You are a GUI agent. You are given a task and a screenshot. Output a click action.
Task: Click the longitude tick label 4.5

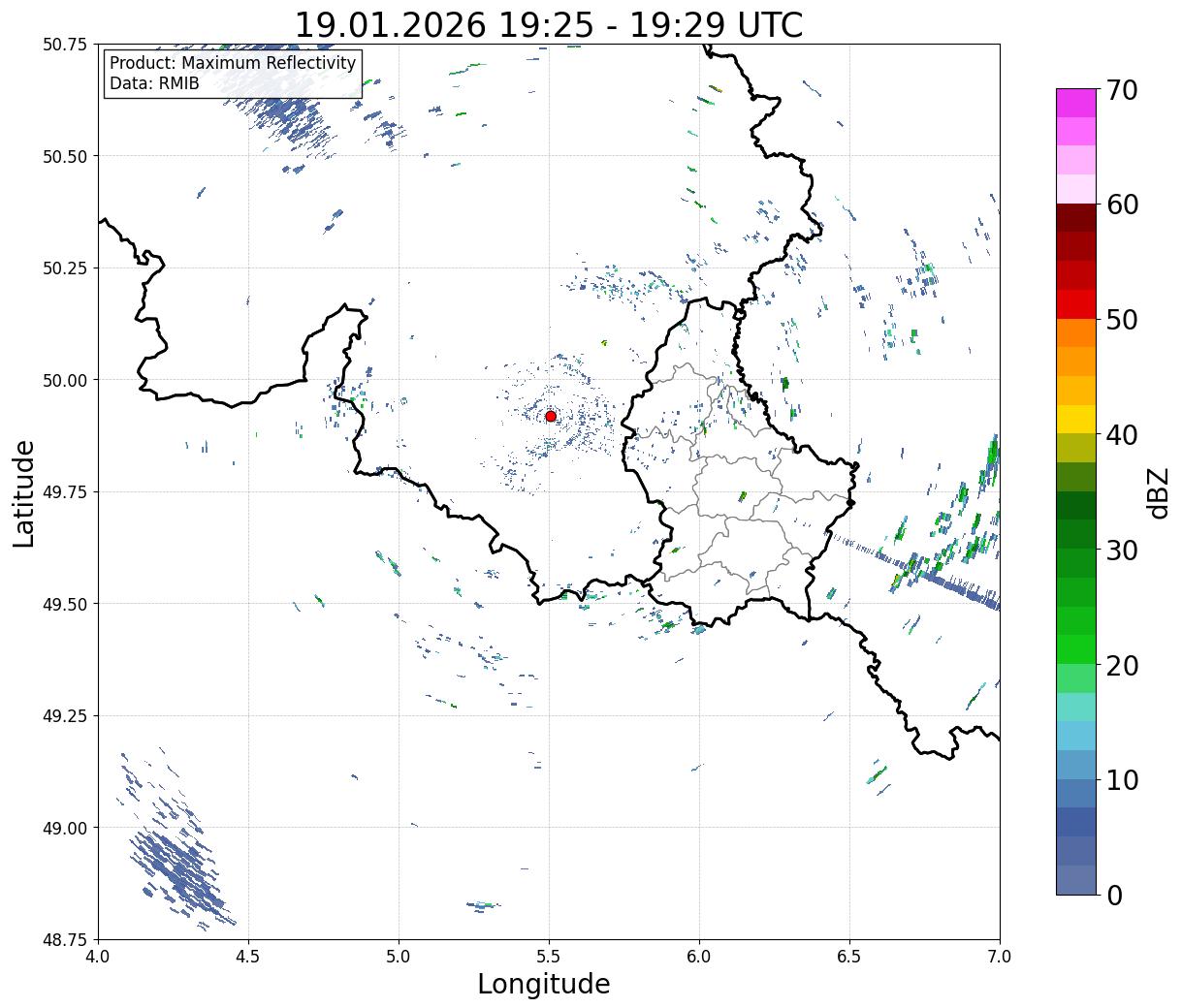coord(248,957)
